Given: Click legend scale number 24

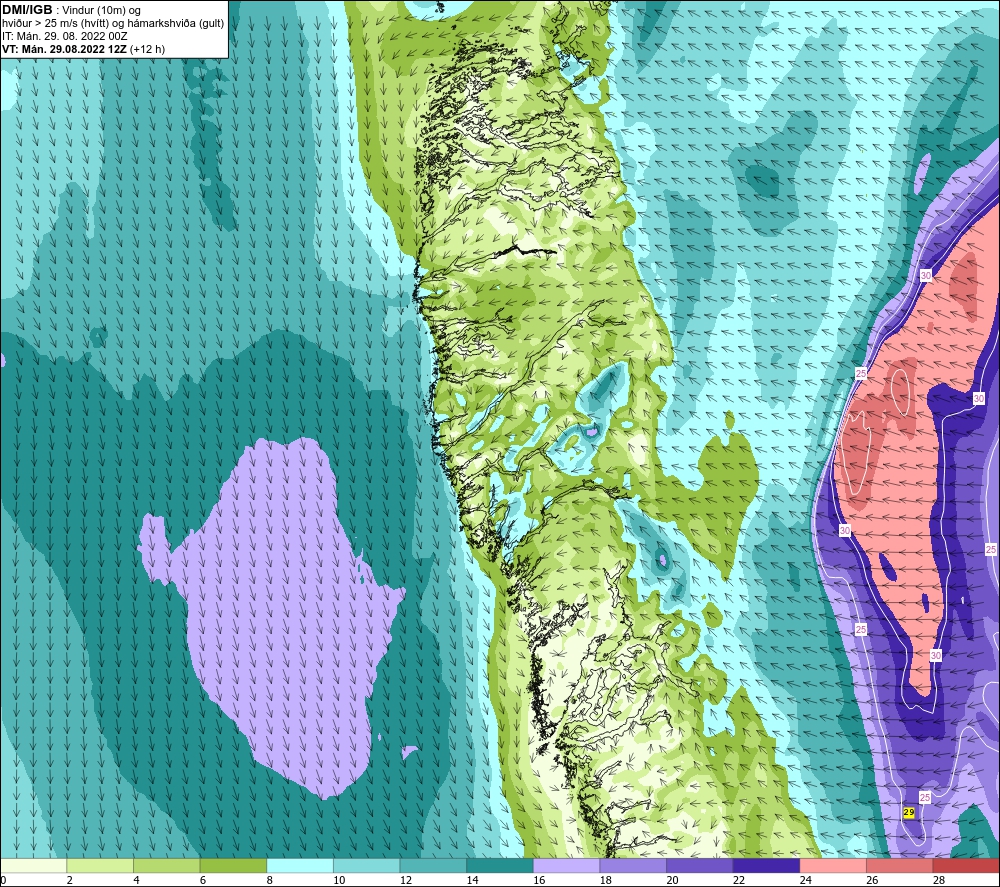Looking at the screenshot, I should click(806, 881).
